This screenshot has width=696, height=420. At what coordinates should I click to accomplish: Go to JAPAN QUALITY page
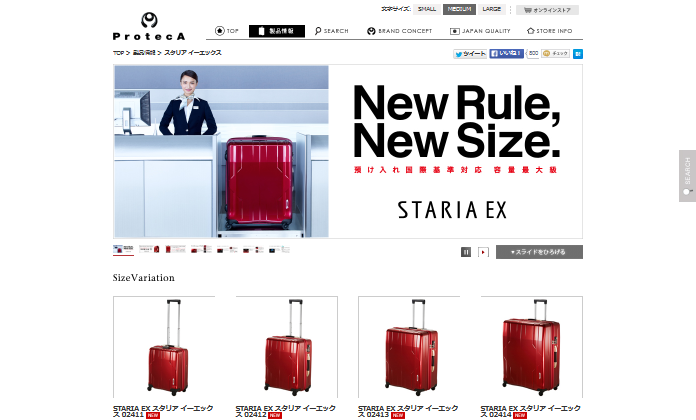tap(480, 31)
